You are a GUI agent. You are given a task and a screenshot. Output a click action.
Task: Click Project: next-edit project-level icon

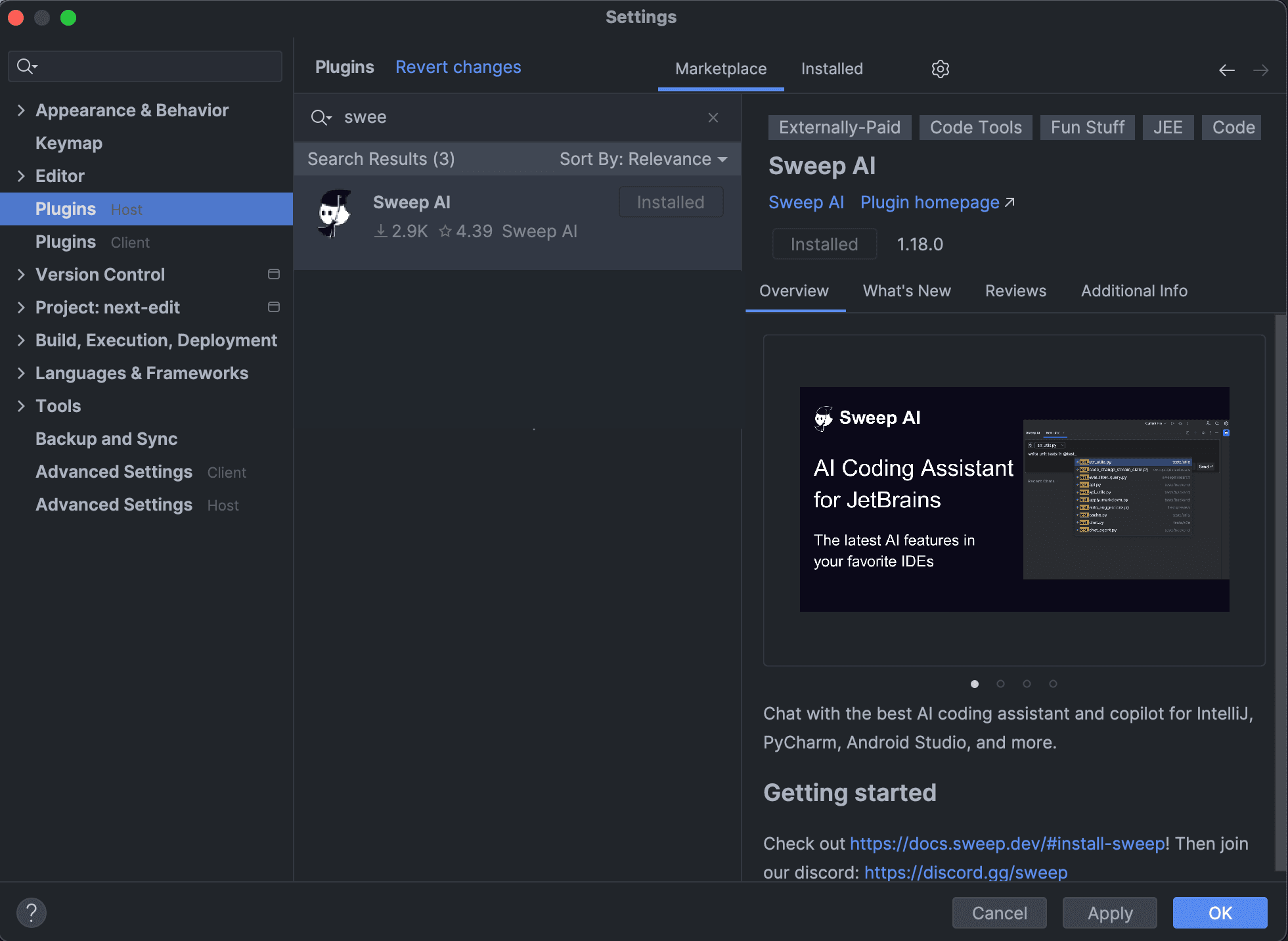coord(274,307)
